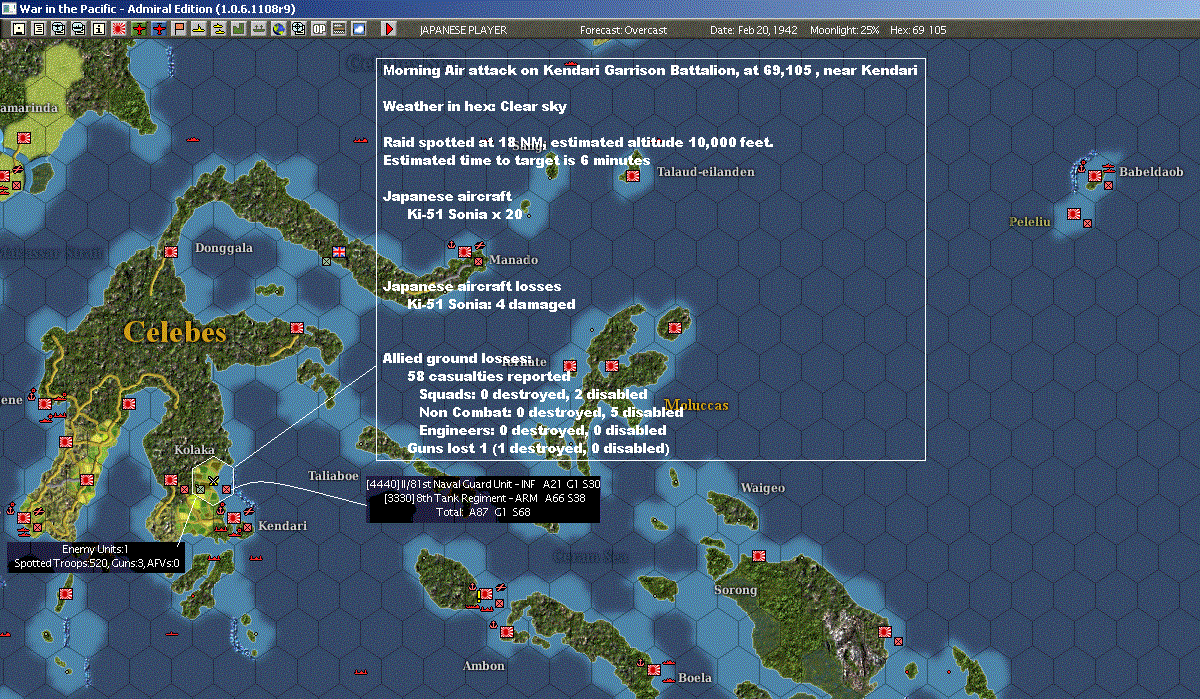Click the red play arrow end-turn button
Image resolution: width=1200 pixels, height=699 pixels.
pos(389,29)
